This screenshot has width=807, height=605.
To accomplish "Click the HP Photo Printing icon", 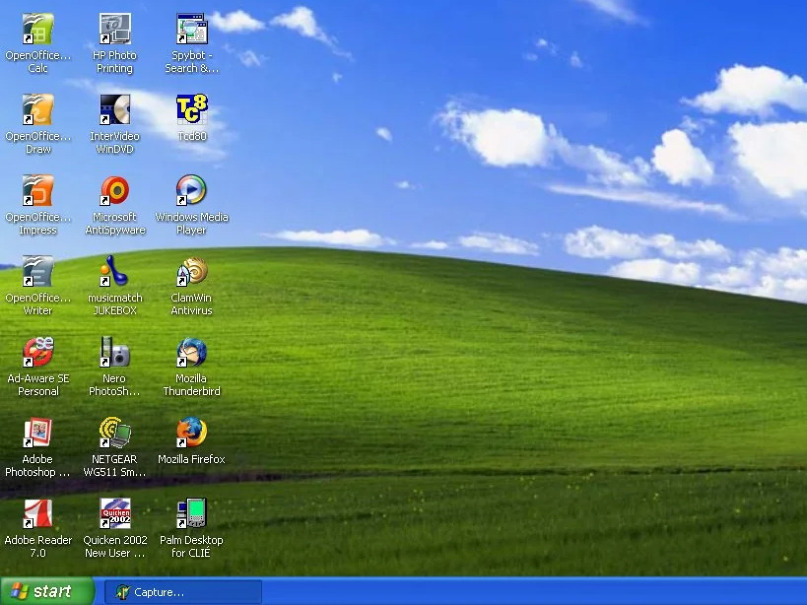I will (115, 30).
